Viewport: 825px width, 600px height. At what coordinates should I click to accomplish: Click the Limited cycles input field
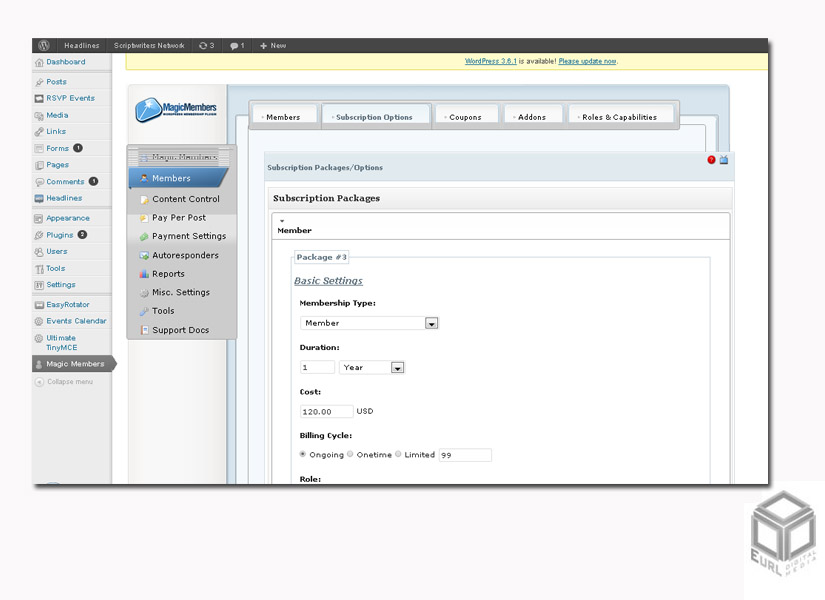coord(465,455)
